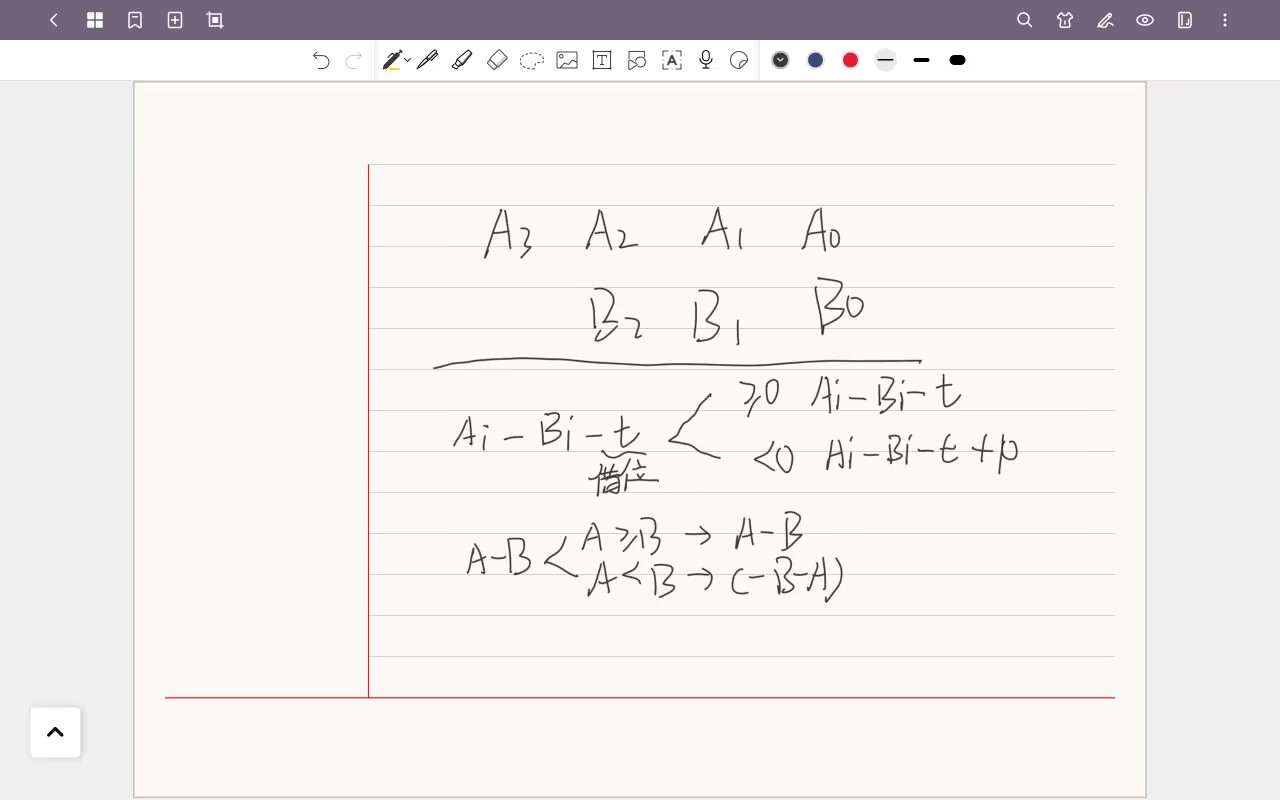The height and width of the screenshot is (800, 1280).
Task: Toggle reading view eye icon
Action: pos(1145,20)
